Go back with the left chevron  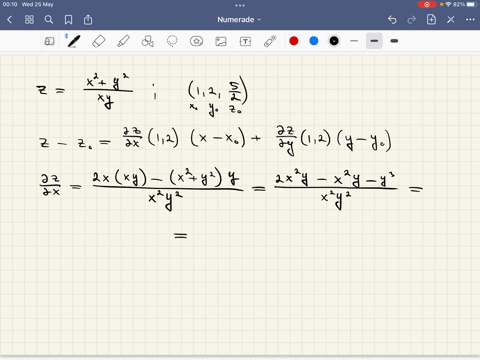coord(9,20)
